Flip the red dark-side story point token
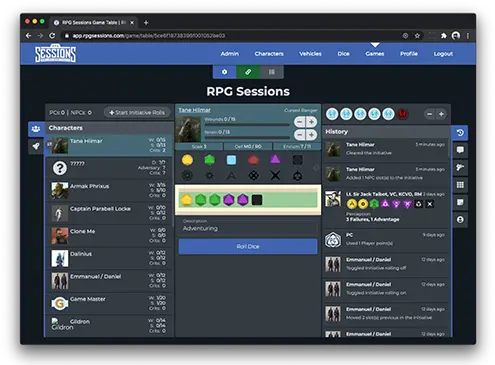Image resolution: width=495 pixels, height=365 pixels. [402, 114]
